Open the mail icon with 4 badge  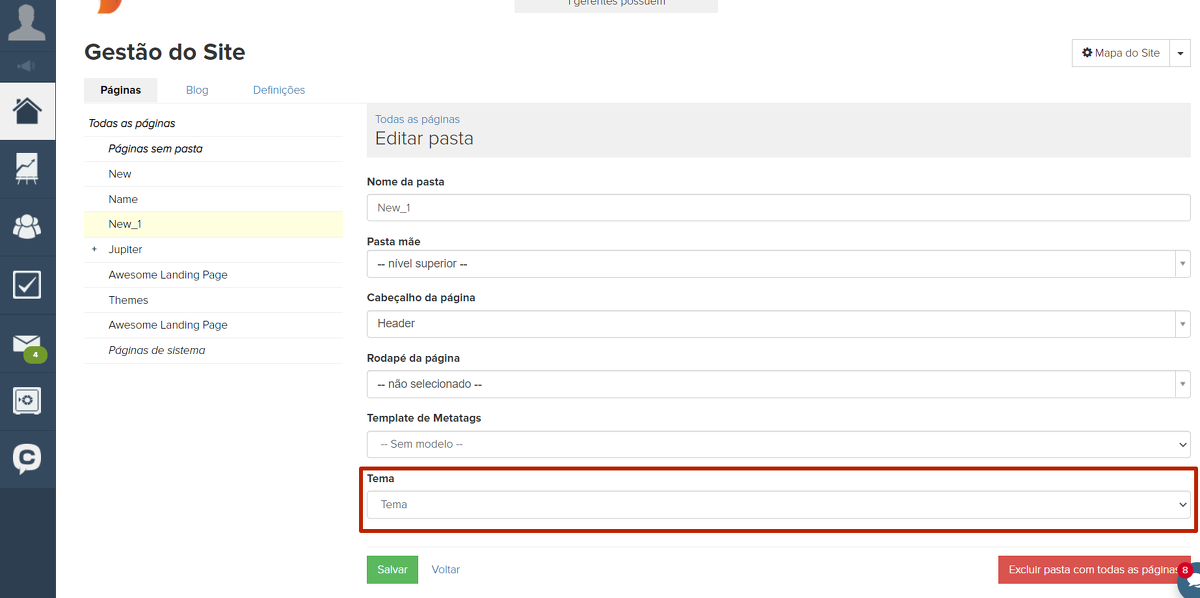(x=27, y=345)
